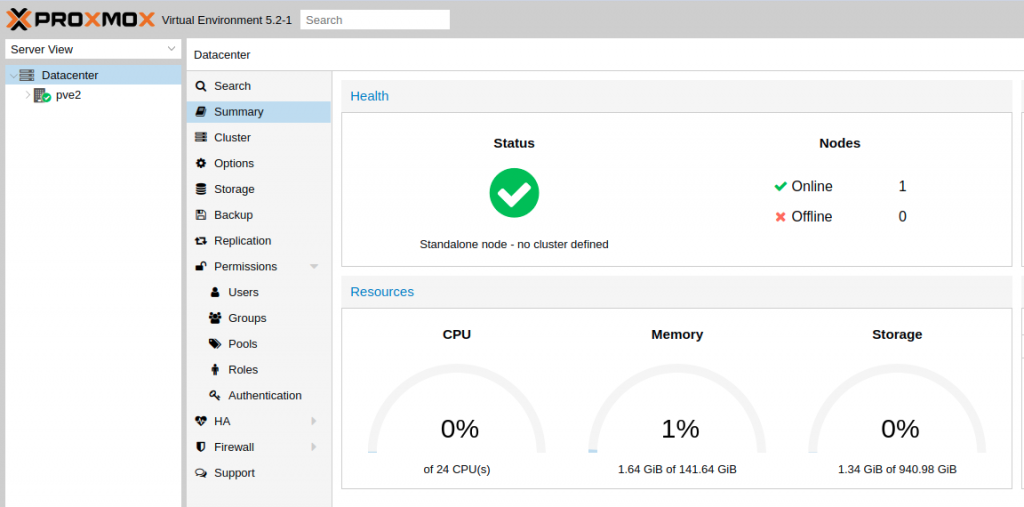Image resolution: width=1024 pixels, height=507 pixels.
Task: Collapse the Permissions submenu arrow
Action: [314, 267]
